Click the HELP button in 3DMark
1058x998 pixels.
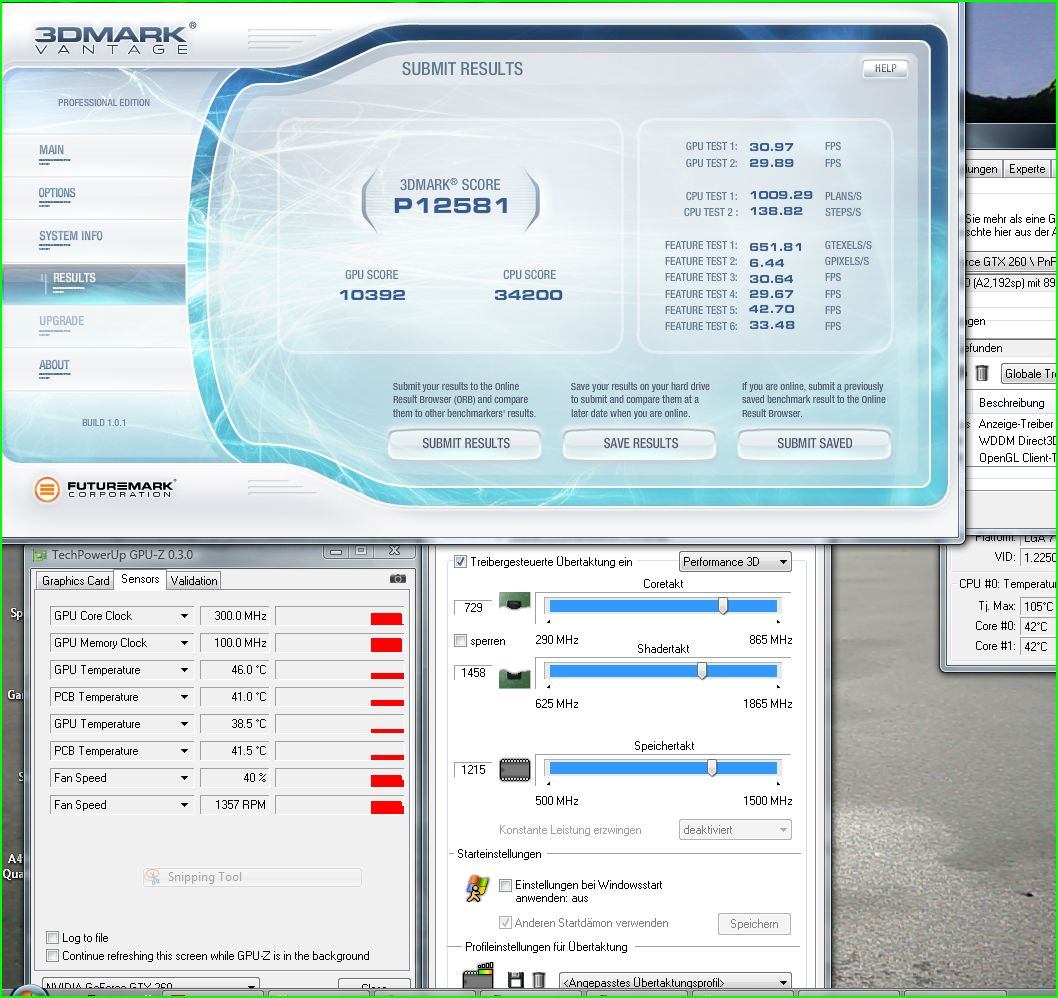pyautogui.click(x=885, y=68)
